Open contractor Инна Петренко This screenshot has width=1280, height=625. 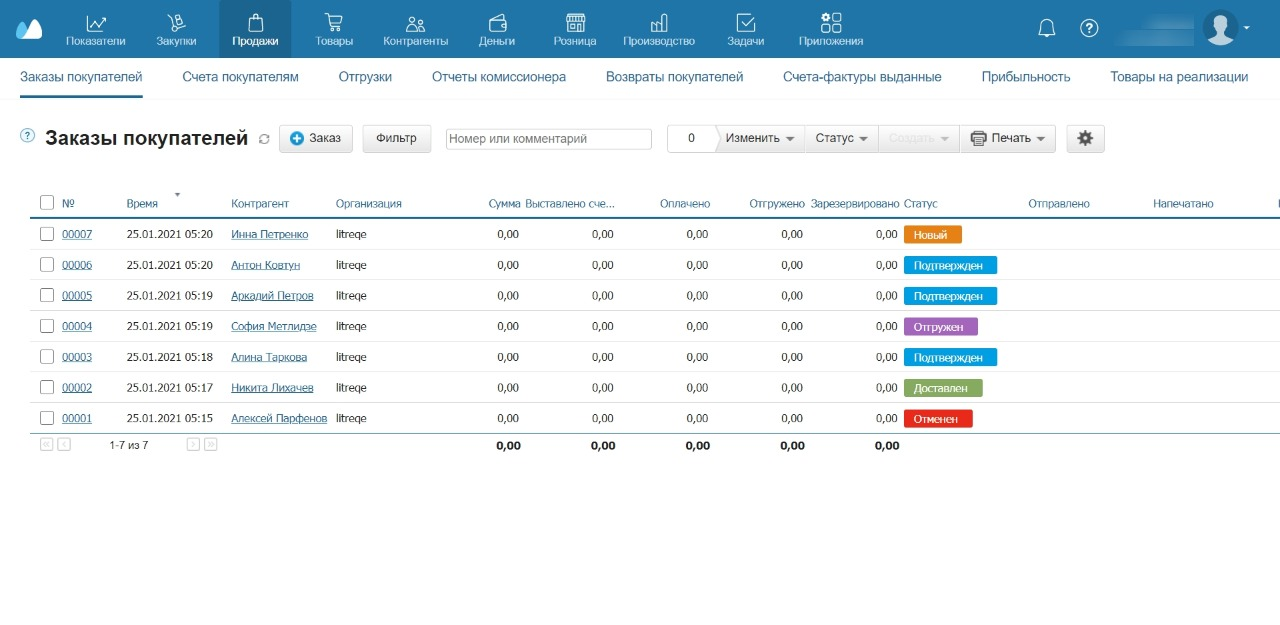click(269, 234)
